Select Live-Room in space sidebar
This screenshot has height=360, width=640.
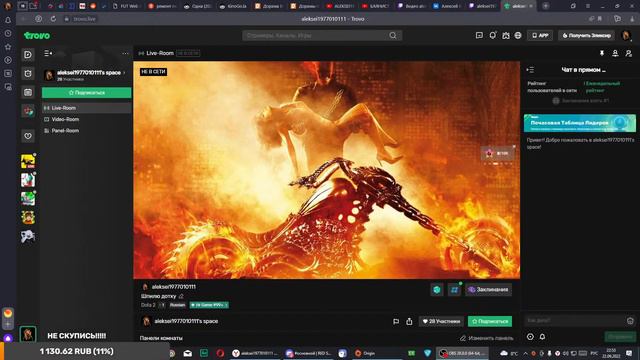point(87,108)
